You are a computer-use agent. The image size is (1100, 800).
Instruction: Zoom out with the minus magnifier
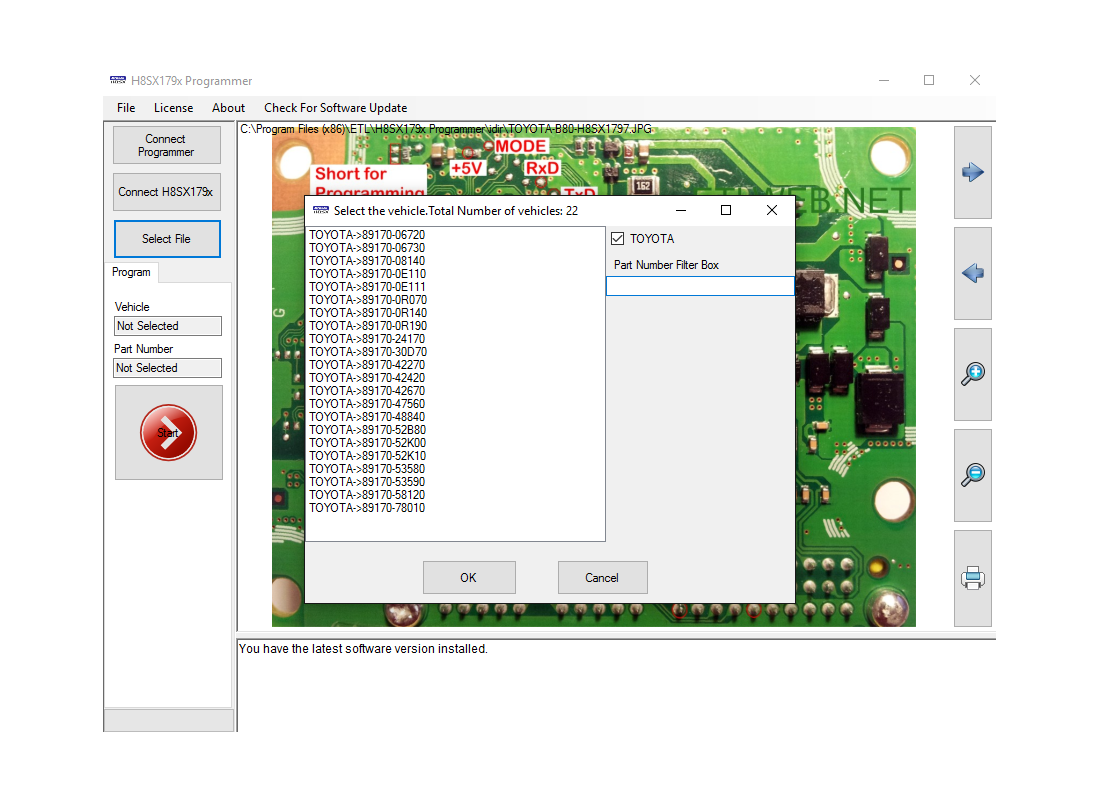[972, 475]
